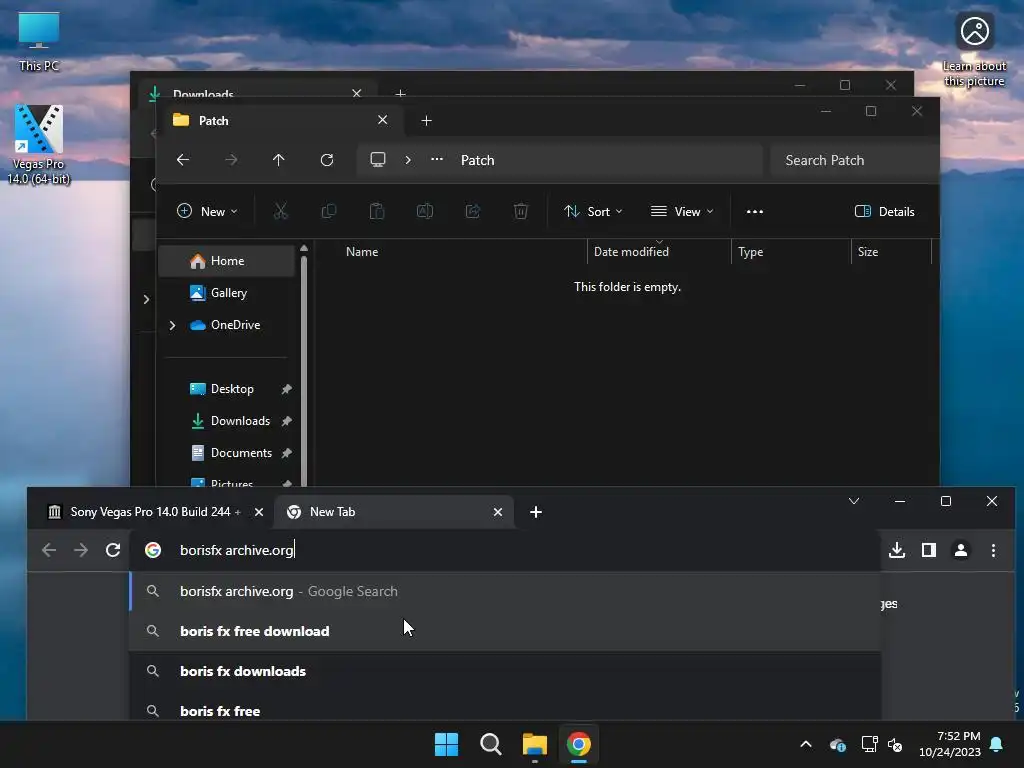
Task: Close the New Tab tab in Chrome
Action: pos(498,512)
